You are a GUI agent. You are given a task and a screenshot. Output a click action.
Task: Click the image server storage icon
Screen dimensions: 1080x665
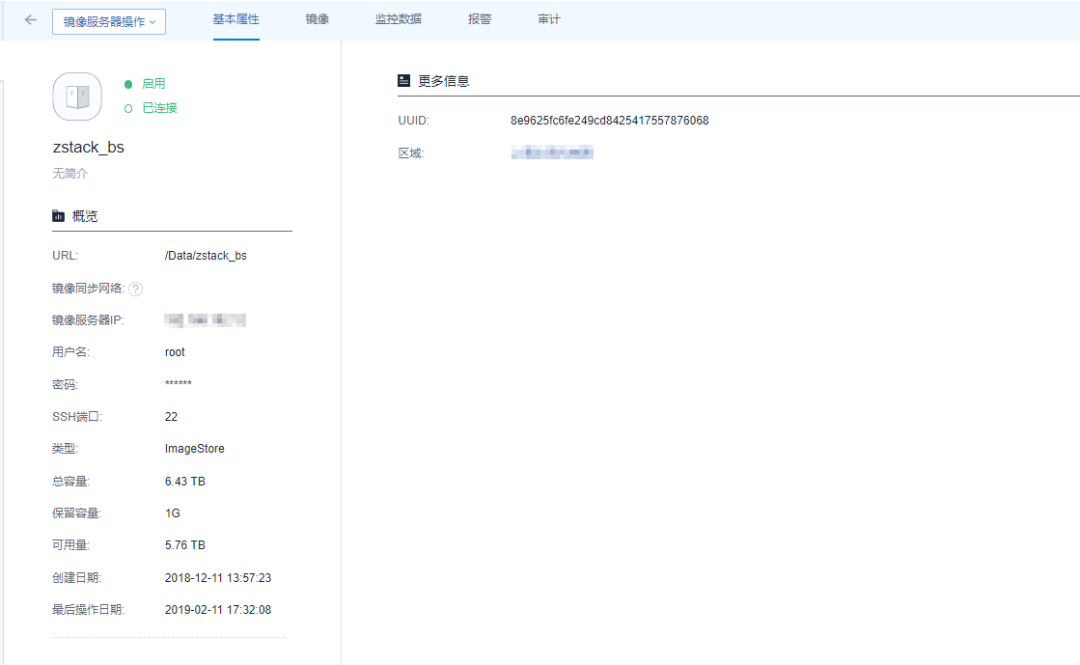click(x=77, y=97)
